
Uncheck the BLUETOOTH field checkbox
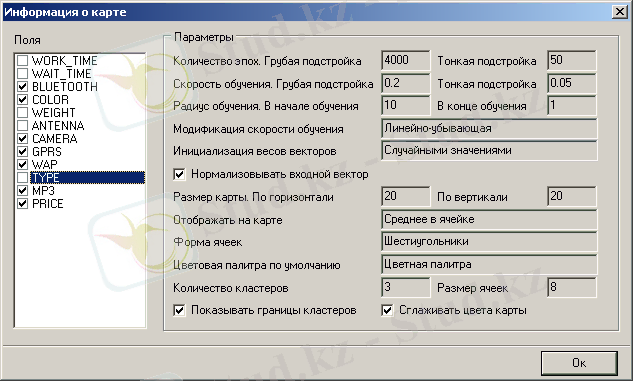coord(23,86)
